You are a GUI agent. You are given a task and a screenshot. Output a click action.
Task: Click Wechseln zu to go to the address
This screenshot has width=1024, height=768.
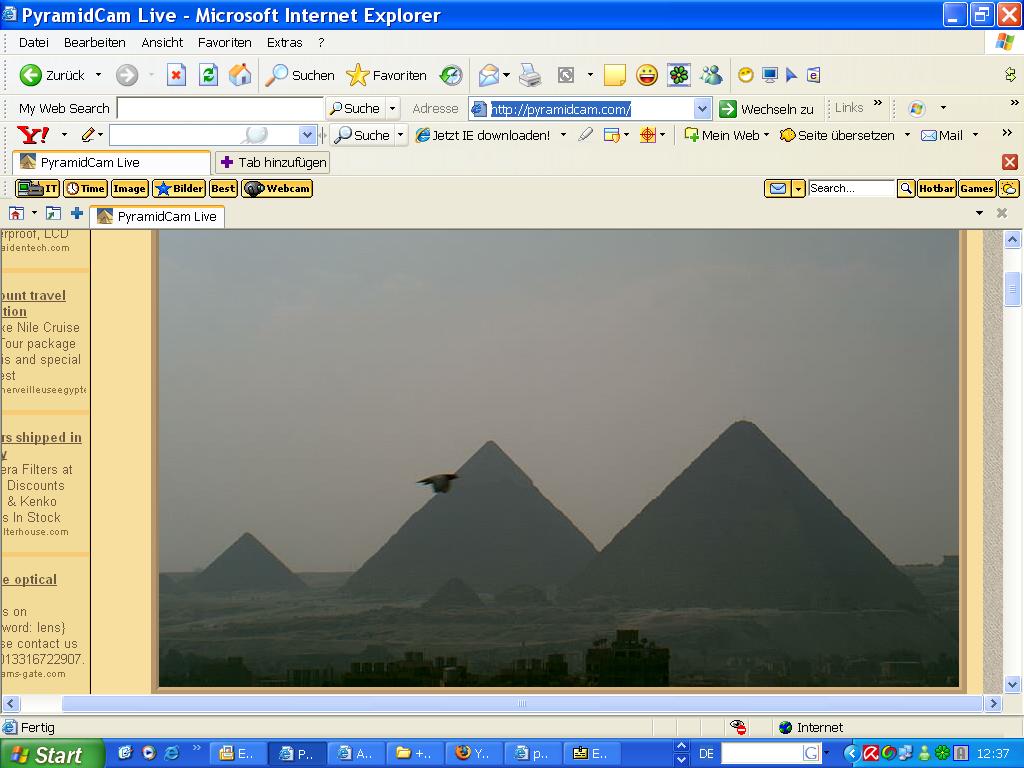(766, 109)
